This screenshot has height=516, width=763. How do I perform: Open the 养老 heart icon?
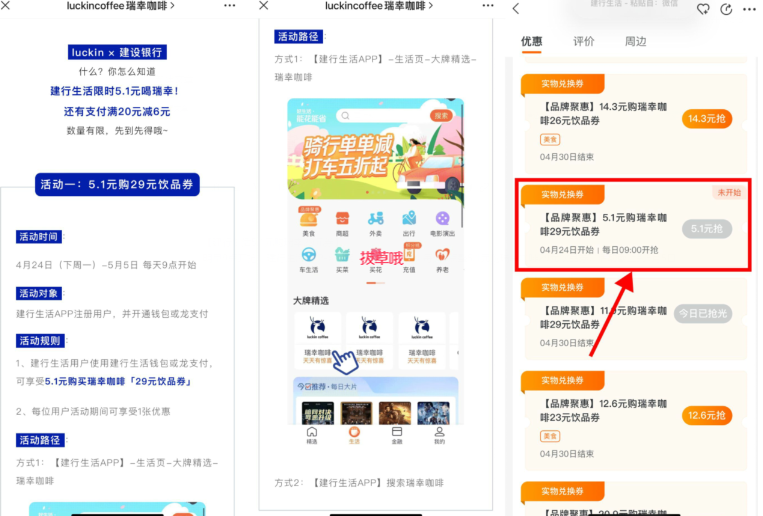pos(442,254)
